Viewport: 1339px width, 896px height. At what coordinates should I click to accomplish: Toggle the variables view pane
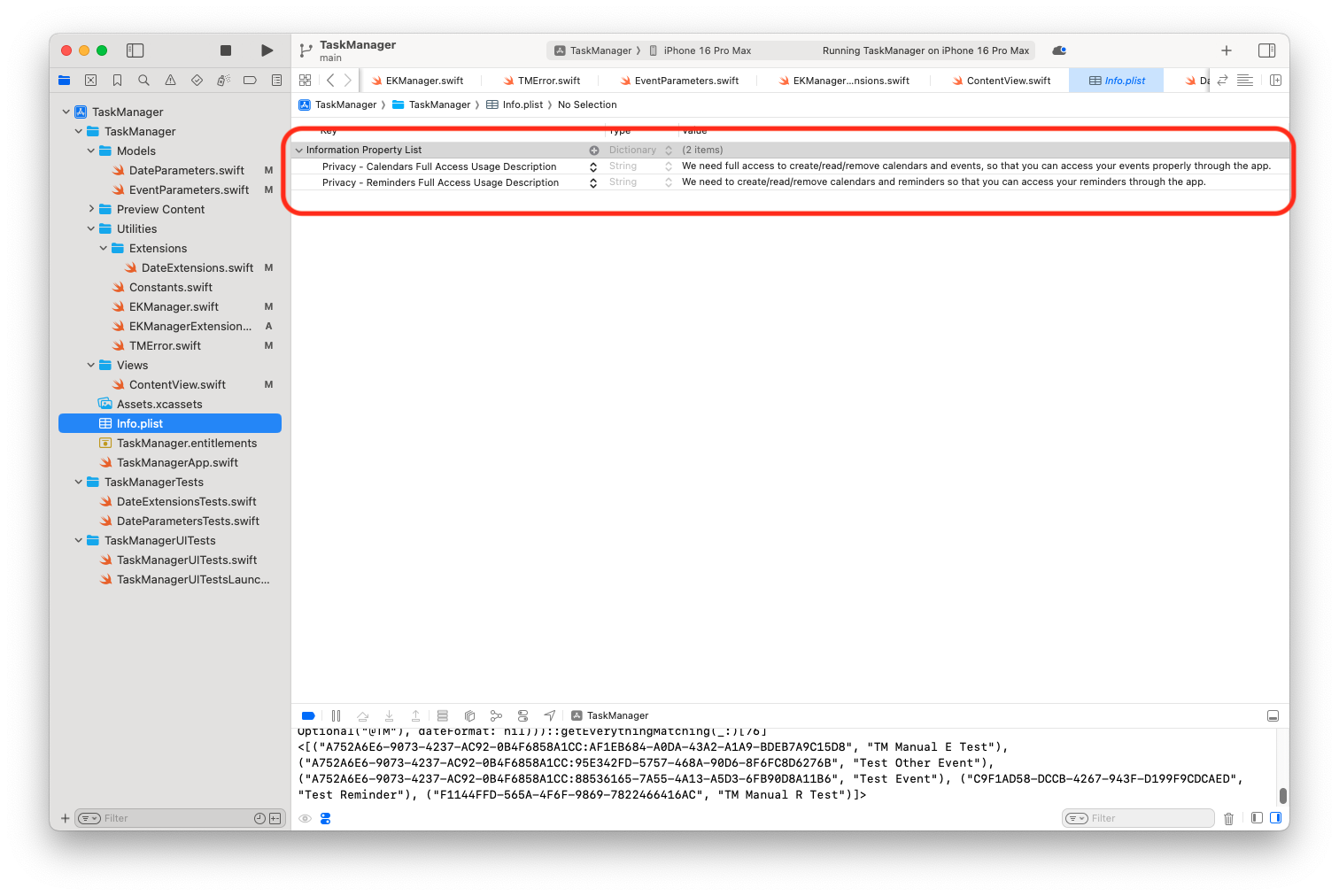click(1256, 818)
